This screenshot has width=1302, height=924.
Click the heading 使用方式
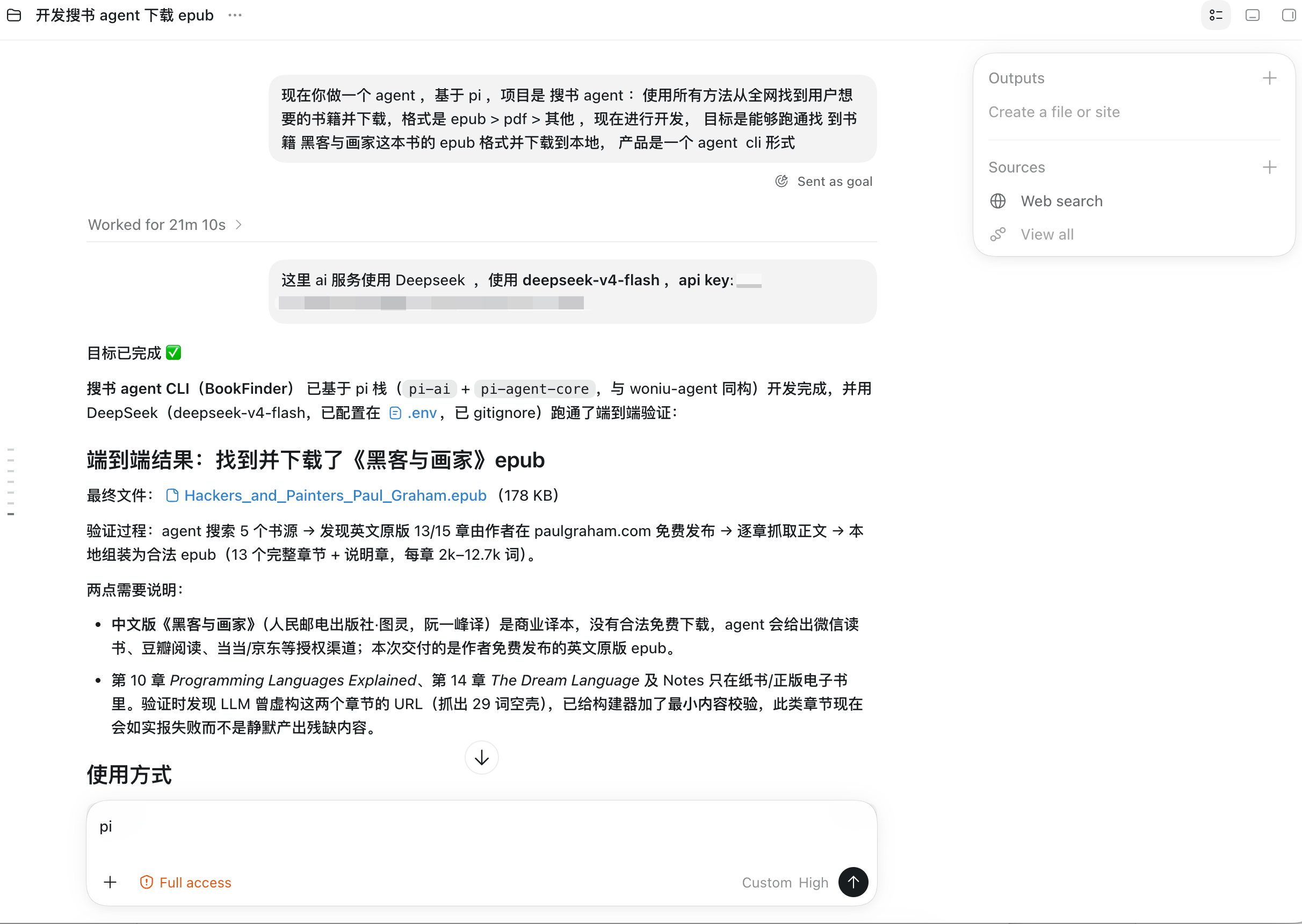(129, 775)
